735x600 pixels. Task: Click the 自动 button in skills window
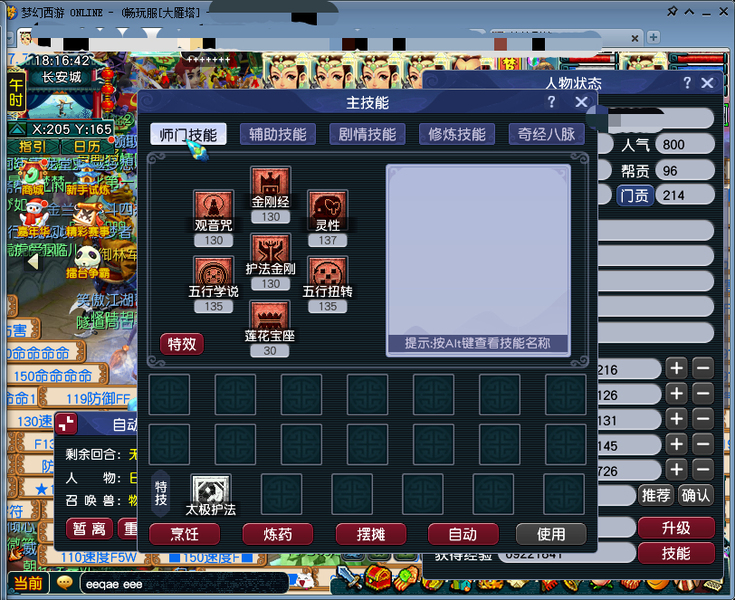coord(463,534)
